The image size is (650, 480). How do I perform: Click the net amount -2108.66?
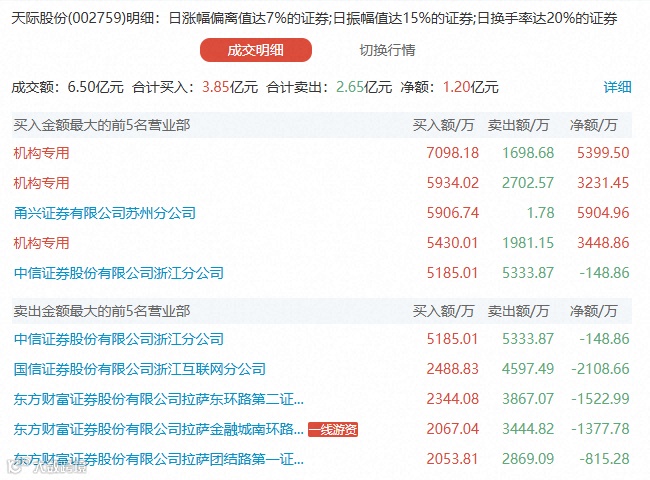tap(600, 368)
